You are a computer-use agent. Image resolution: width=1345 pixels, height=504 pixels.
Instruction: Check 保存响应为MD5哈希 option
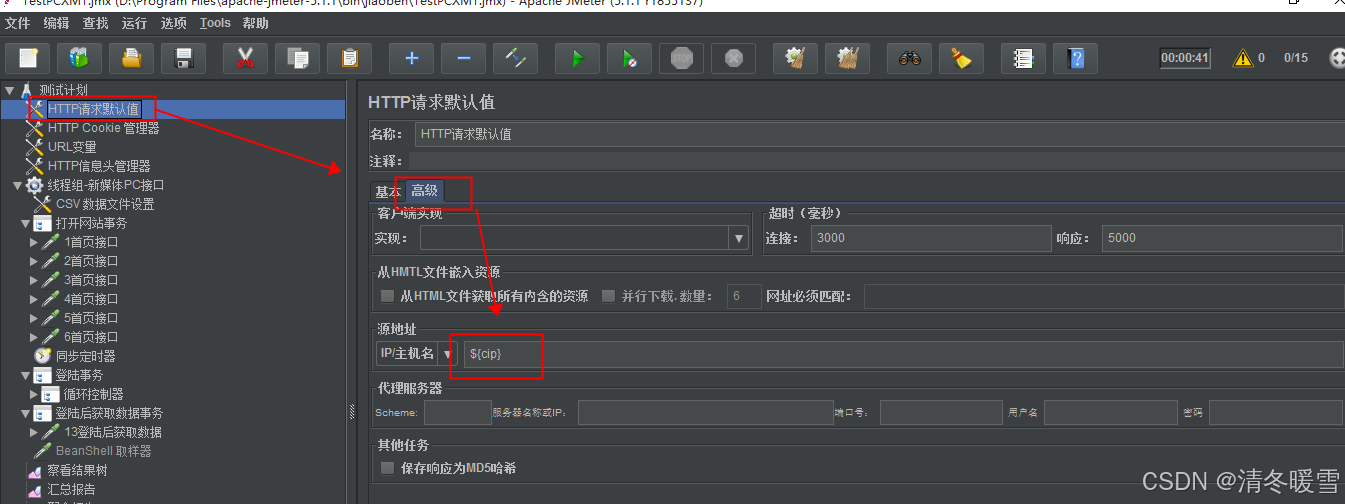387,468
